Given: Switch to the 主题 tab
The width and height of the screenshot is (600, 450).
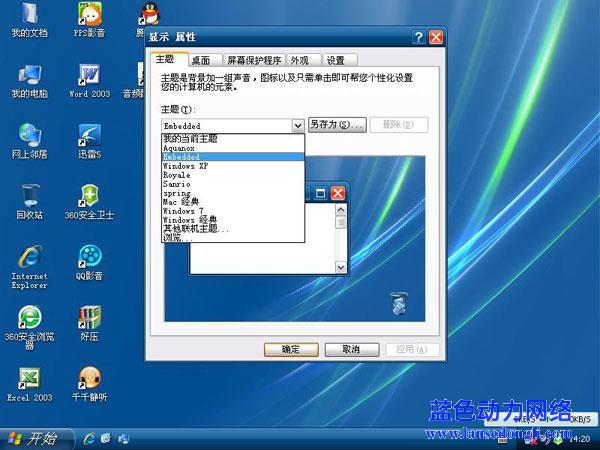Looking at the screenshot, I should click(168, 59).
